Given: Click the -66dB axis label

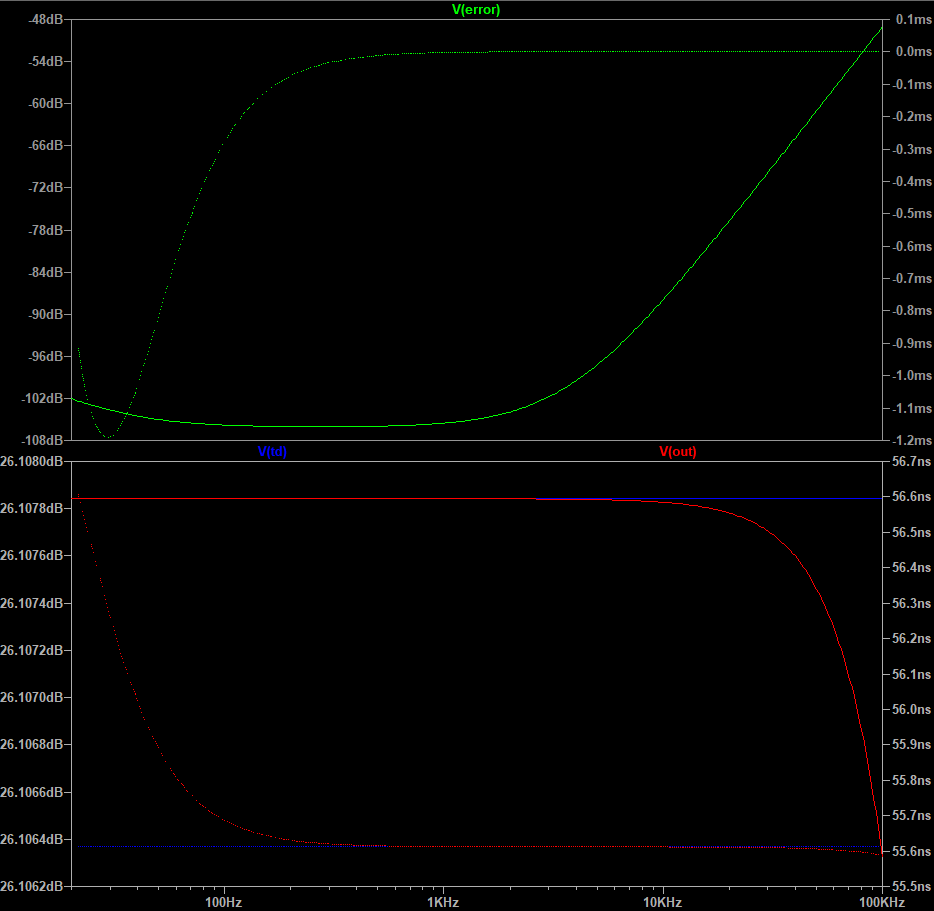Looking at the screenshot, I should click(45, 145).
